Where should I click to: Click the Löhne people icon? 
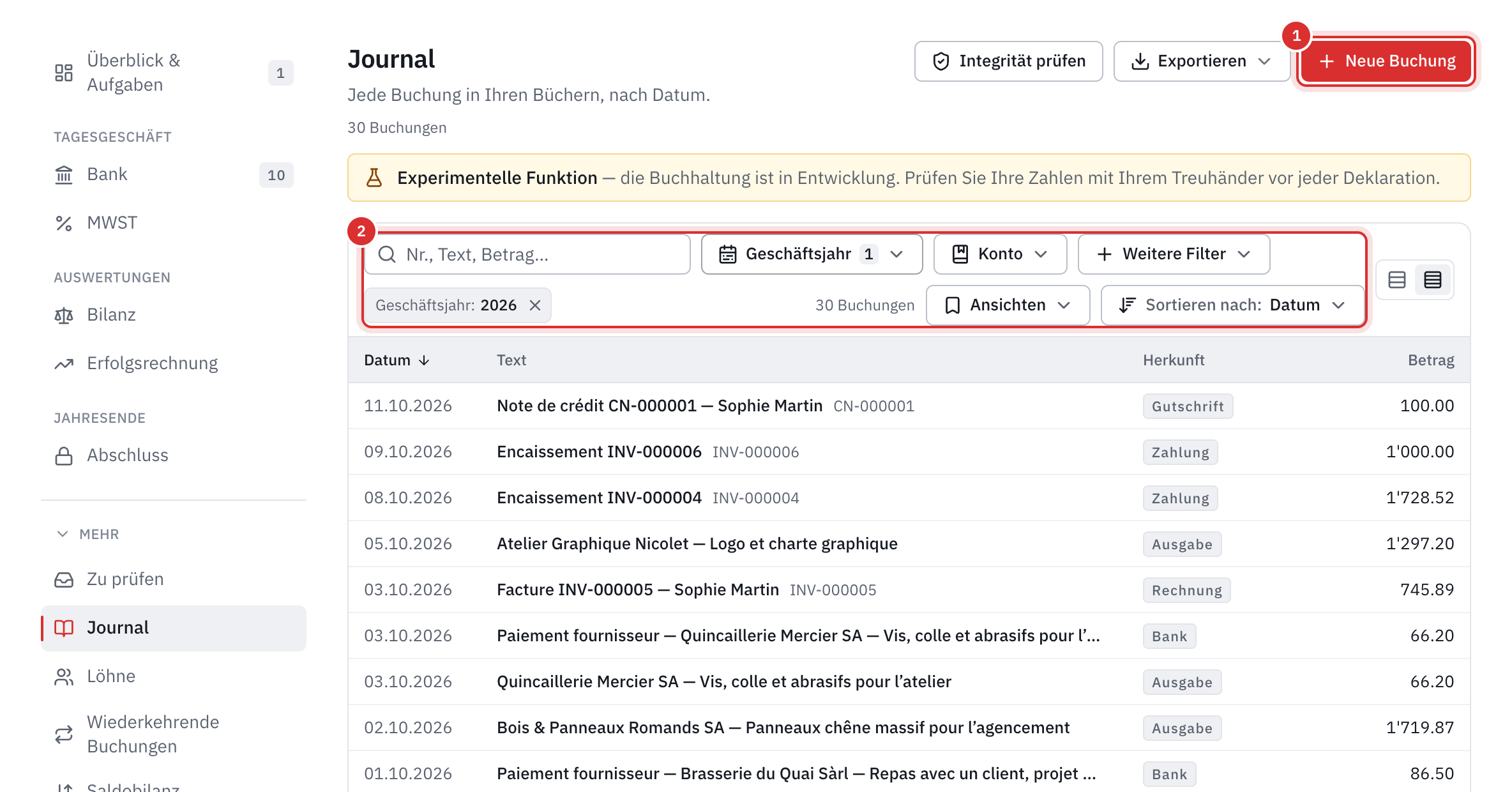64,676
